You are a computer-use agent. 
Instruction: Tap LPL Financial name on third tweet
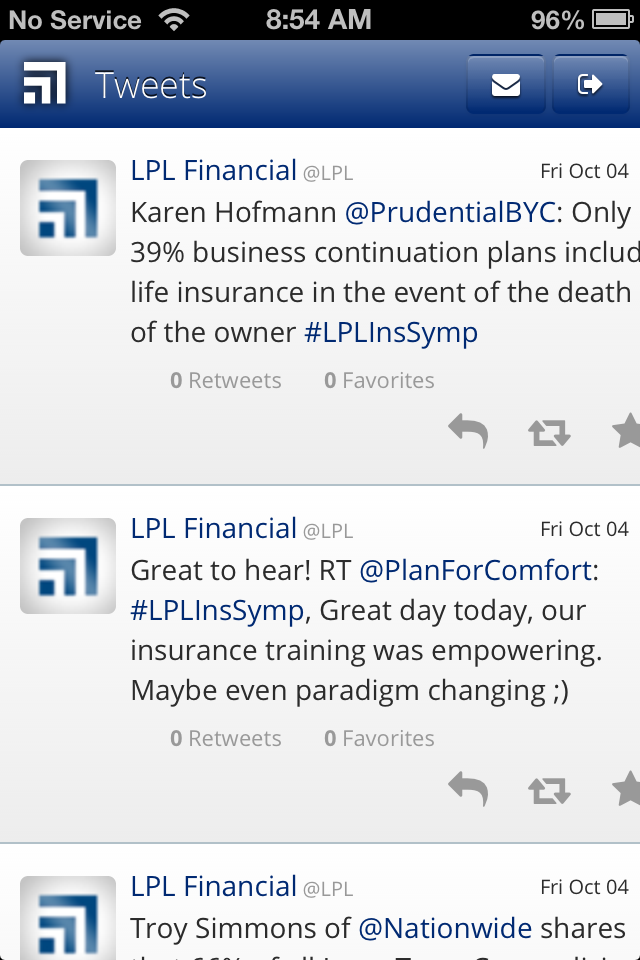[214, 887]
